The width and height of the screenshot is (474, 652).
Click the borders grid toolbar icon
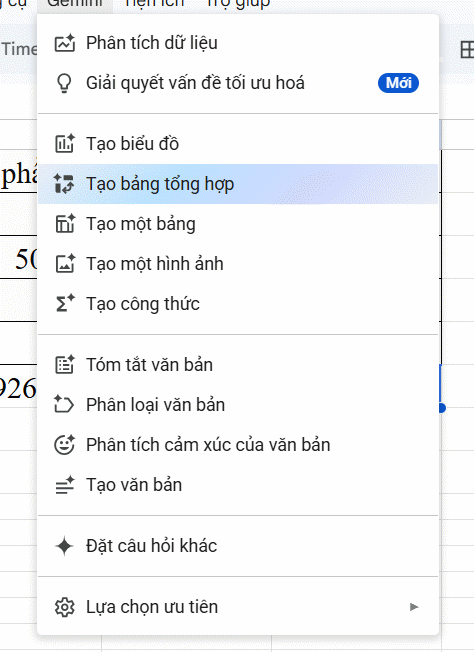pos(467,49)
